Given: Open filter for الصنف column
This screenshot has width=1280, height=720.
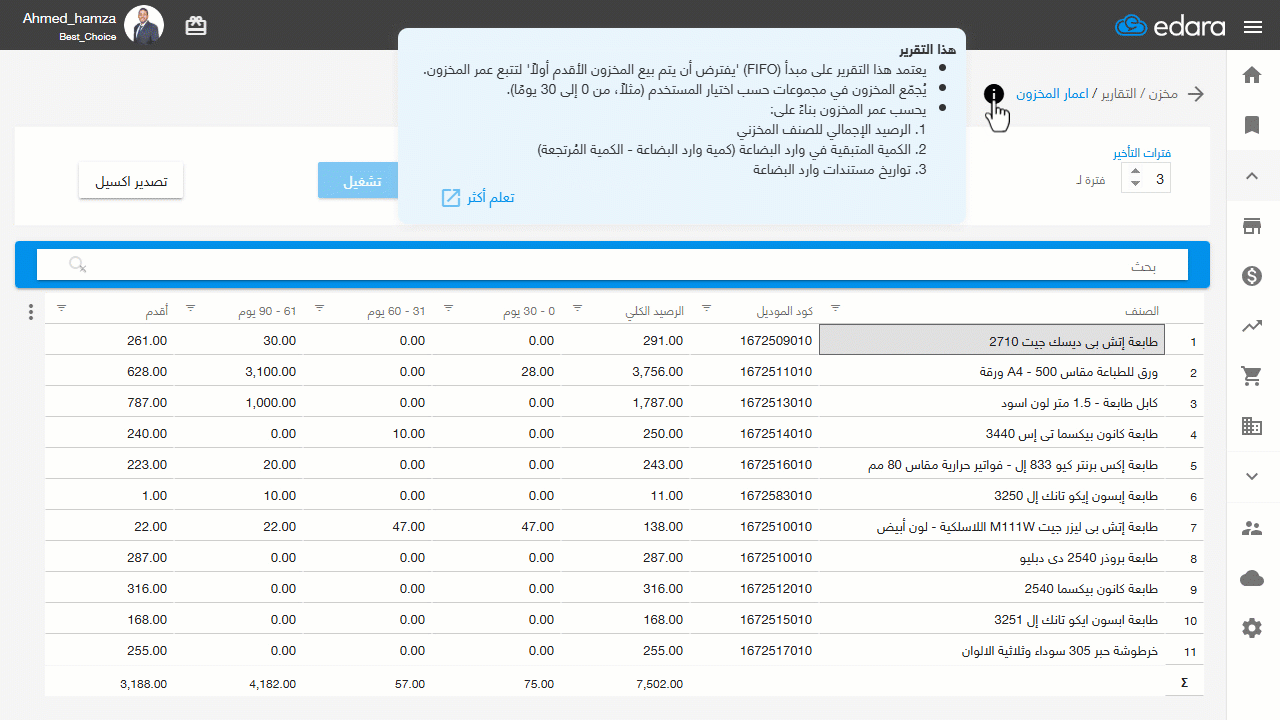Looking at the screenshot, I should coord(836,308).
